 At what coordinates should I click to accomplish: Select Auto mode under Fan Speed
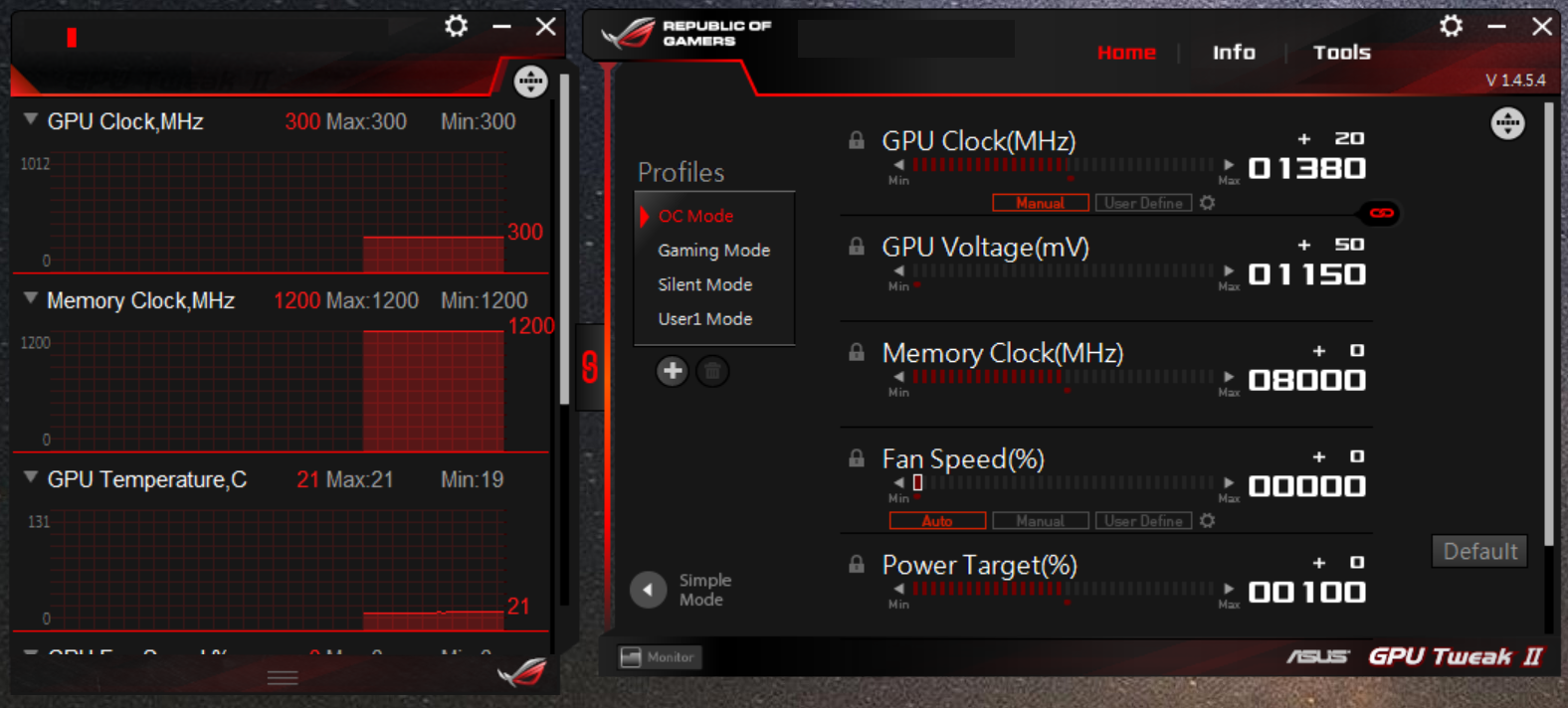pyautogui.click(x=937, y=521)
